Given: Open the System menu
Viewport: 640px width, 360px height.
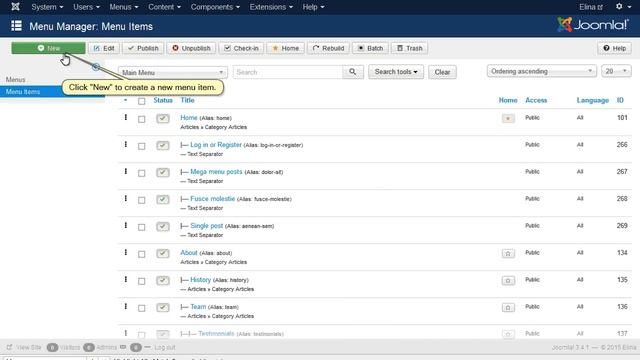Looking at the screenshot, I should (x=47, y=7).
